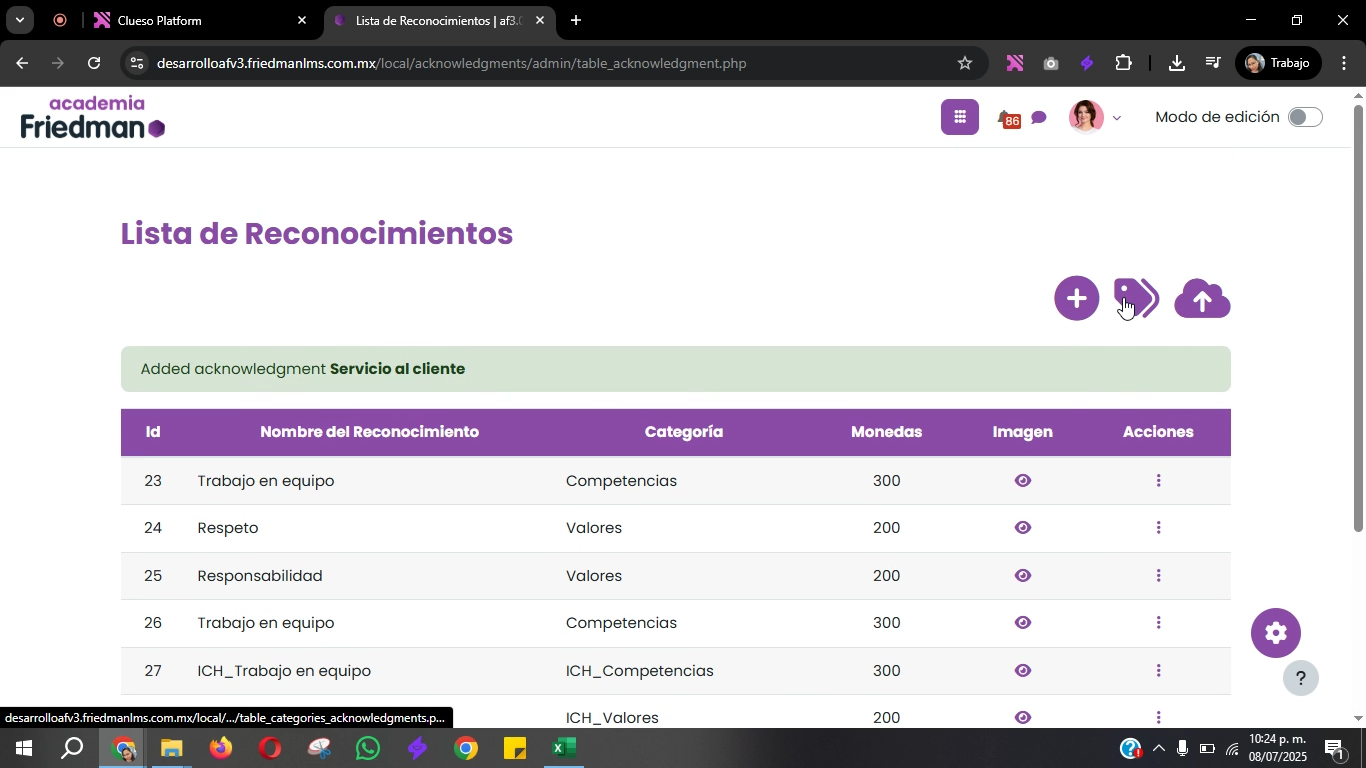This screenshot has height=768, width=1366.
Task: View image for ICH_Trabajo en equipo row
Action: pos(1022,671)
